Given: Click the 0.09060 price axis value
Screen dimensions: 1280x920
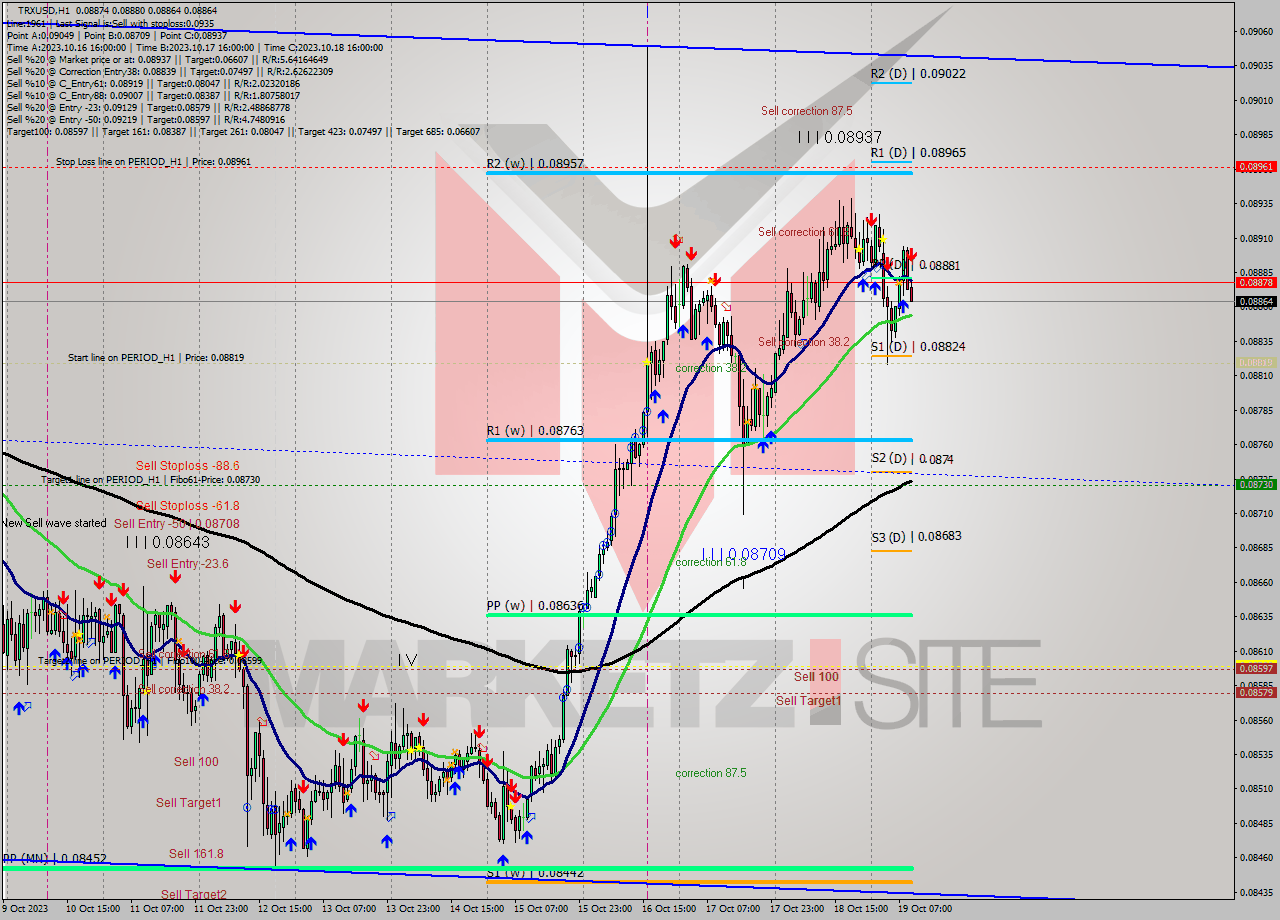Looking at the screenshot, I should (x=1255, y=31).
